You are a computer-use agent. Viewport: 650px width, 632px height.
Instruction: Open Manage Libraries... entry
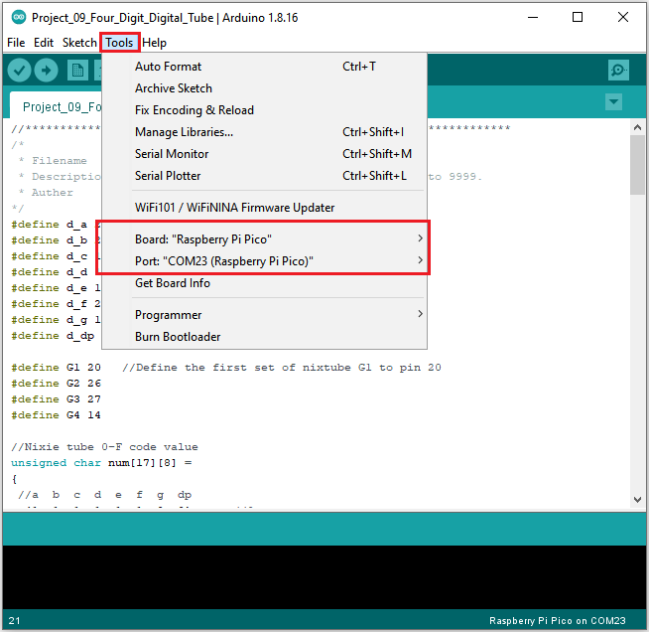click(x=264, y=132)
